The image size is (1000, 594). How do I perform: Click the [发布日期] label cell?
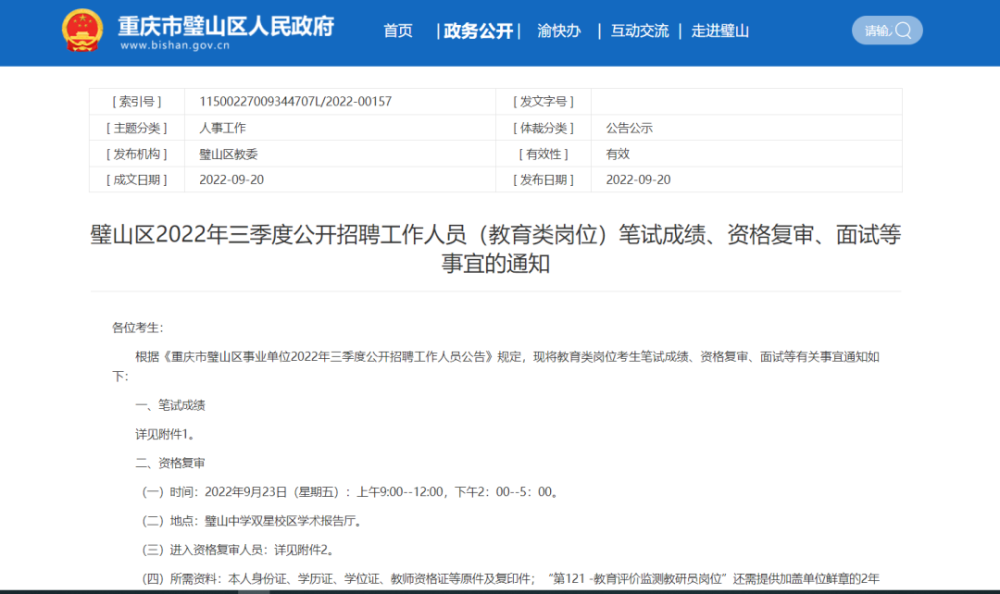coord(543,180)
